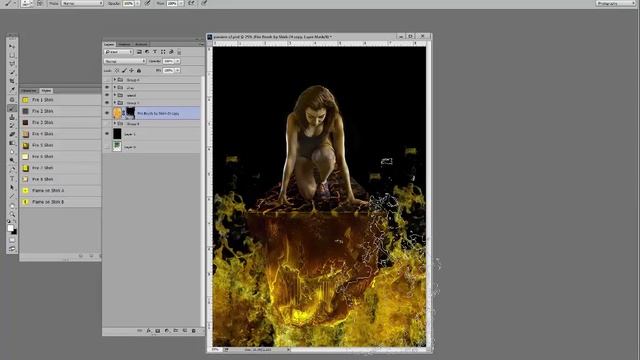The width and height of the screenshot is (640, 360).
Task: Expand the Group 4 folder
Action: (x=115, y=80)
